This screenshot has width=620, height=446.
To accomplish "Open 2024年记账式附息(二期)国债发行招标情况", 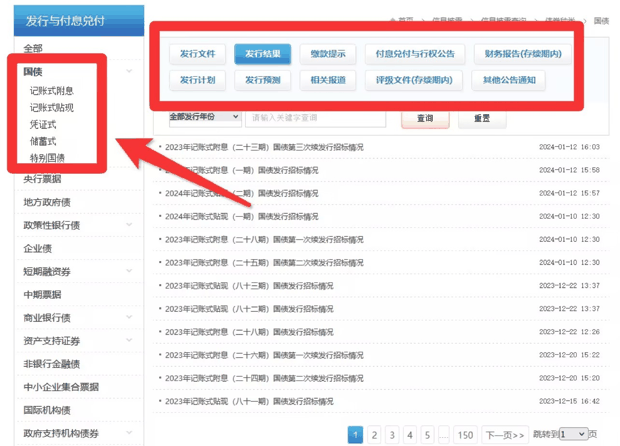I will [242, 194].
